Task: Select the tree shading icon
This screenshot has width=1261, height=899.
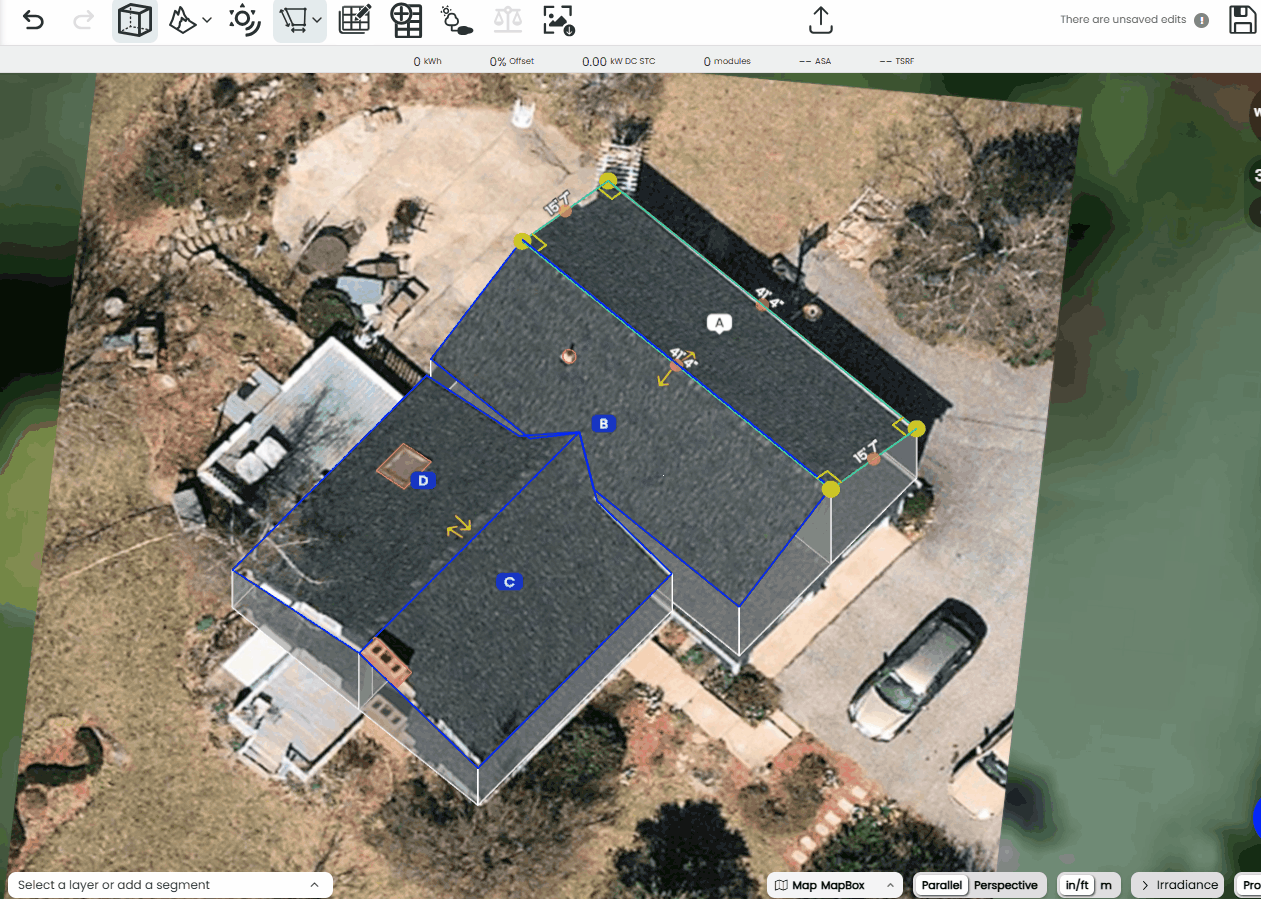Action: click(x=457, y=20)
